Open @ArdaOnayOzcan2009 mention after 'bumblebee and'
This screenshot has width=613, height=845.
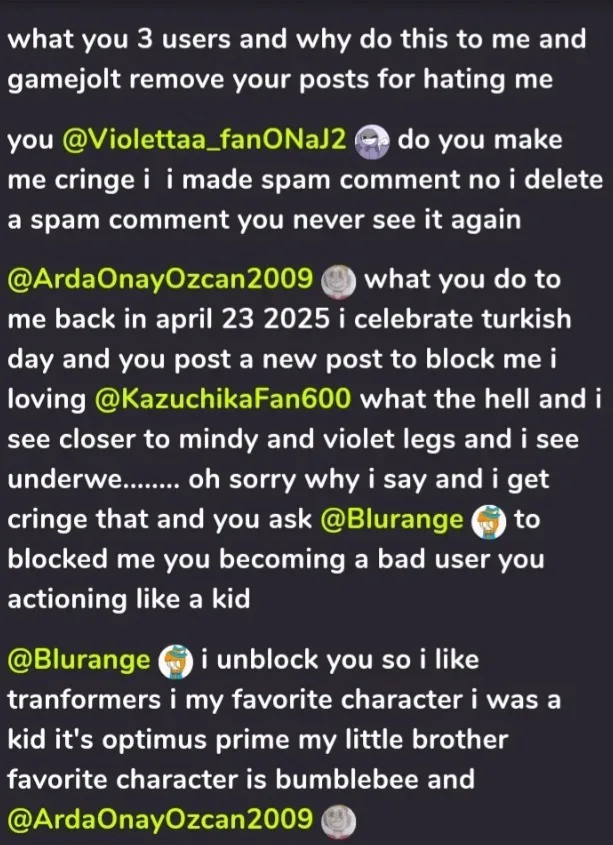tap(160, 819)
